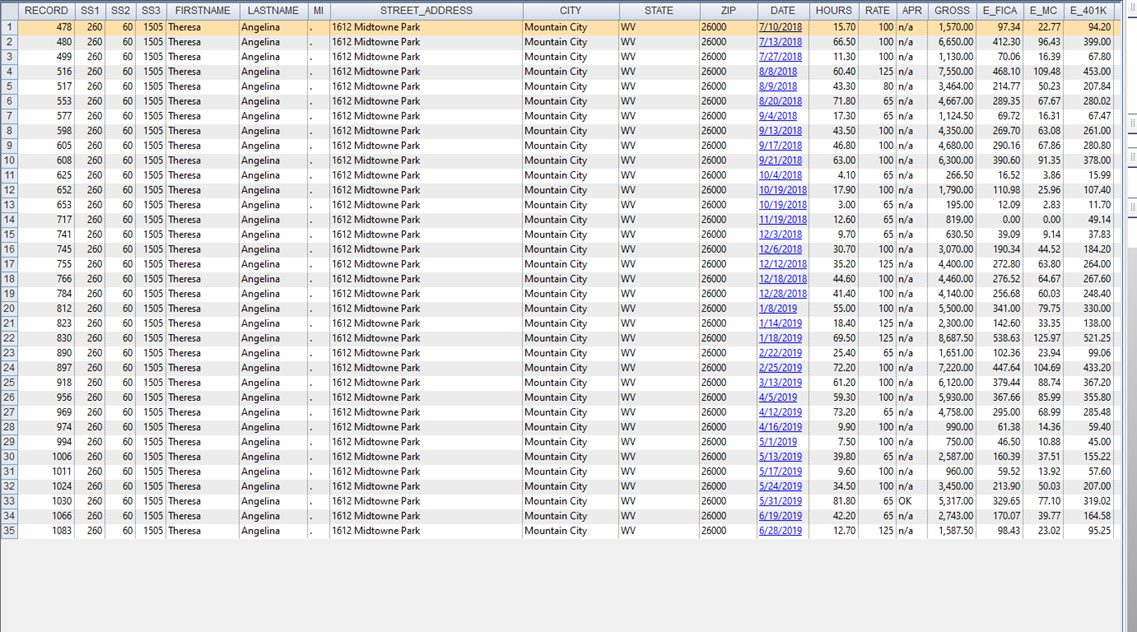Click the E_FICA column header
1137x632 pixels.
point(1000,10)
